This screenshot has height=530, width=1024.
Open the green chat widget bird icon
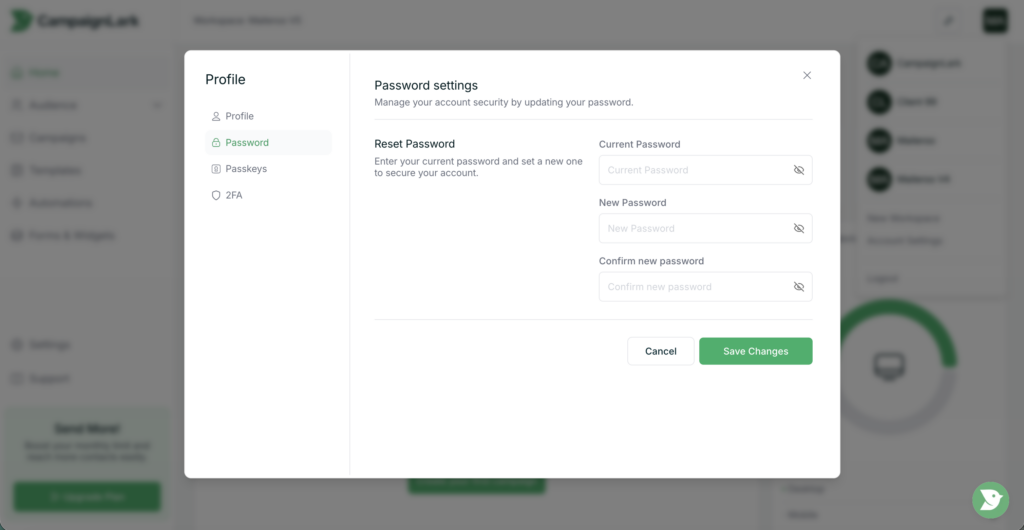point(990,499)
